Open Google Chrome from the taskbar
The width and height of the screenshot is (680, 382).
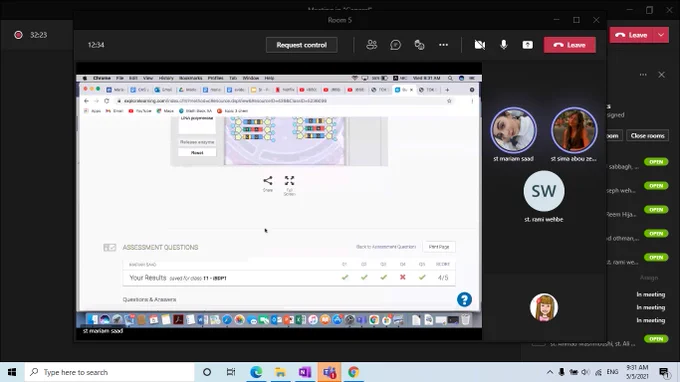pos(353,372)
